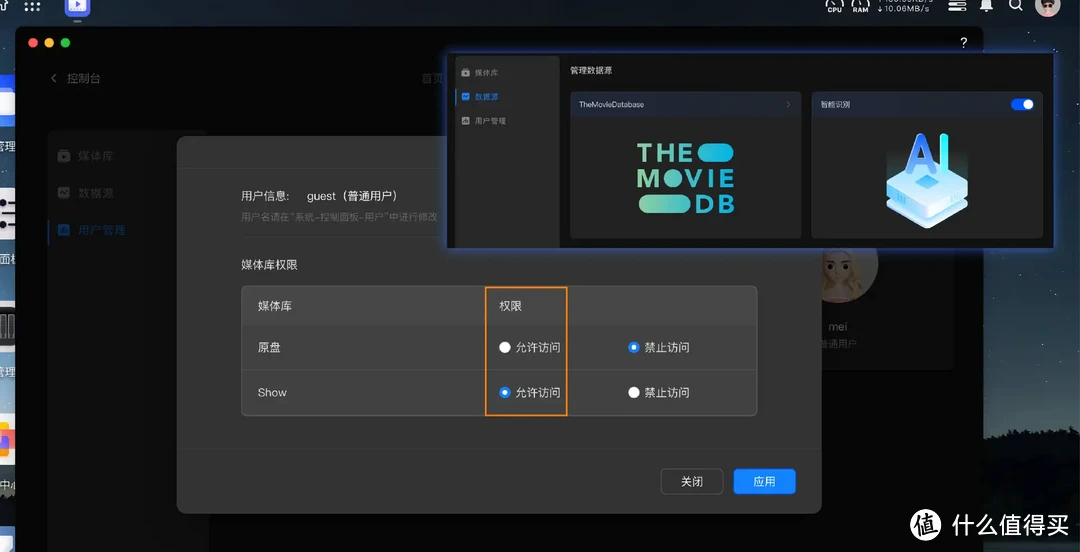
Task: Click the 用户管理 icon in inset panel
Action: tap(466, 121)
